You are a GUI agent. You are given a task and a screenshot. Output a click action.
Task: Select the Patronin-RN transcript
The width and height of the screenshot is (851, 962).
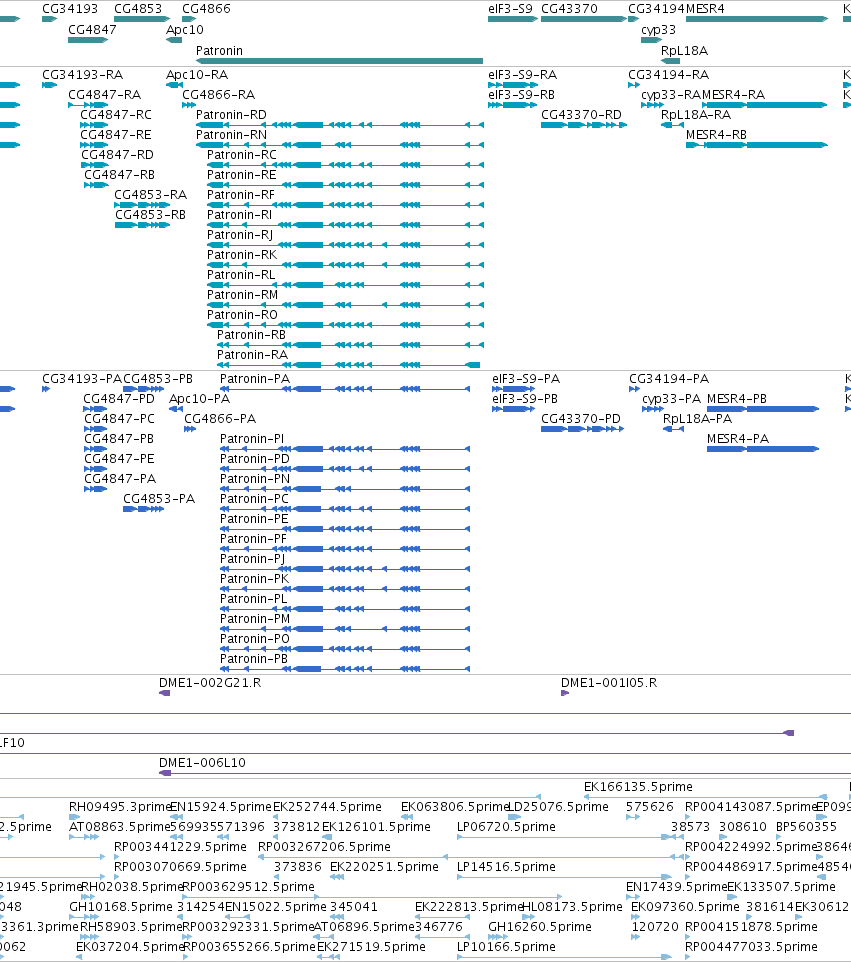339,145
